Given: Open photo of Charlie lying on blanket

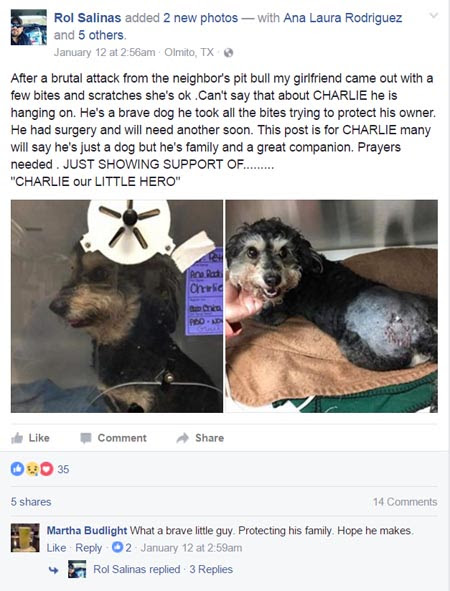Looking at the screenshot, I should coord(332,306).
